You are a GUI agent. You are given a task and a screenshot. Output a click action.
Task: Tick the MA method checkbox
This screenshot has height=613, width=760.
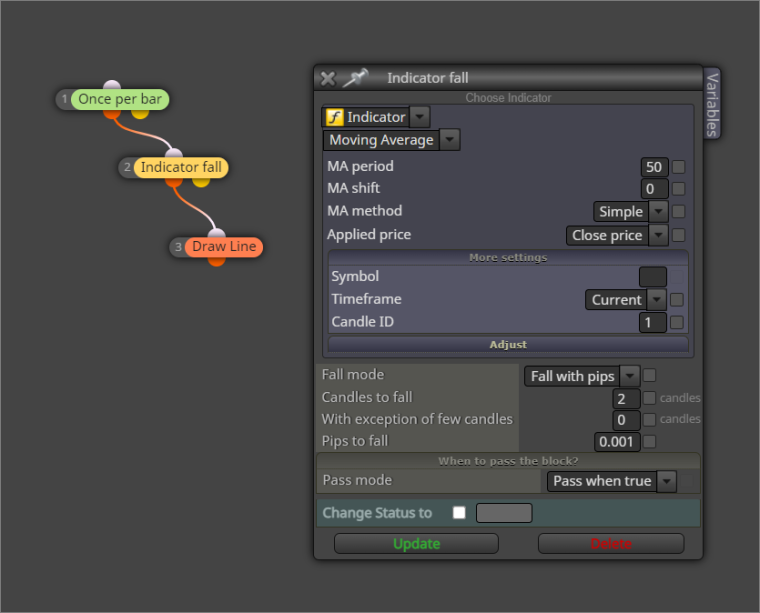point(679,211)
